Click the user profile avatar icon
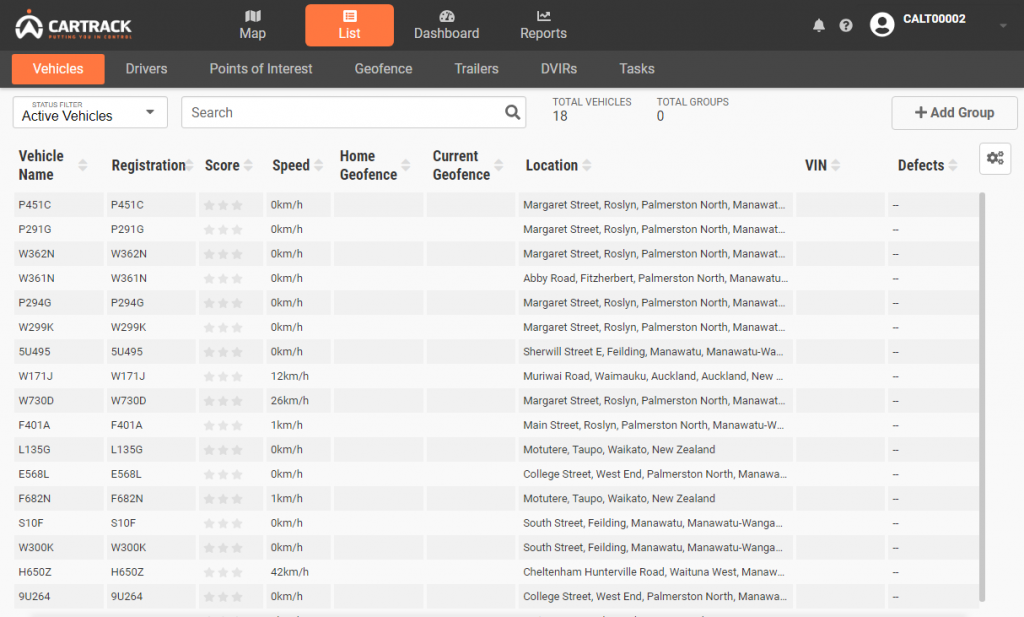The image size is (1024, 617). pyautogui.click(x=881, y=25)
